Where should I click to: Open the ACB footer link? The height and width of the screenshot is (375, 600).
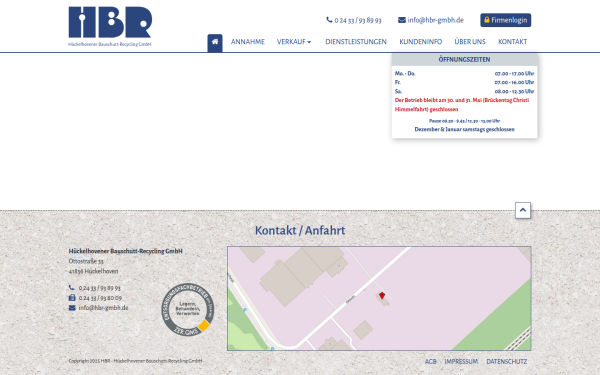click(x=430, y=362)
